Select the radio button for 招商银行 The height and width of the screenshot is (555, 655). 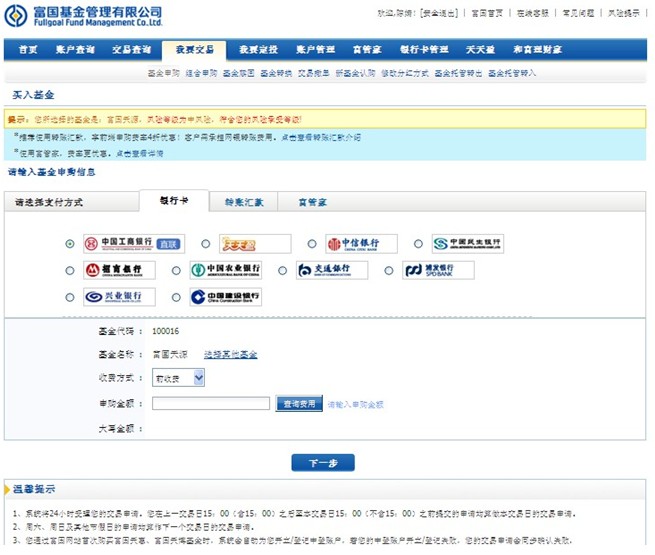click(69, 271)
